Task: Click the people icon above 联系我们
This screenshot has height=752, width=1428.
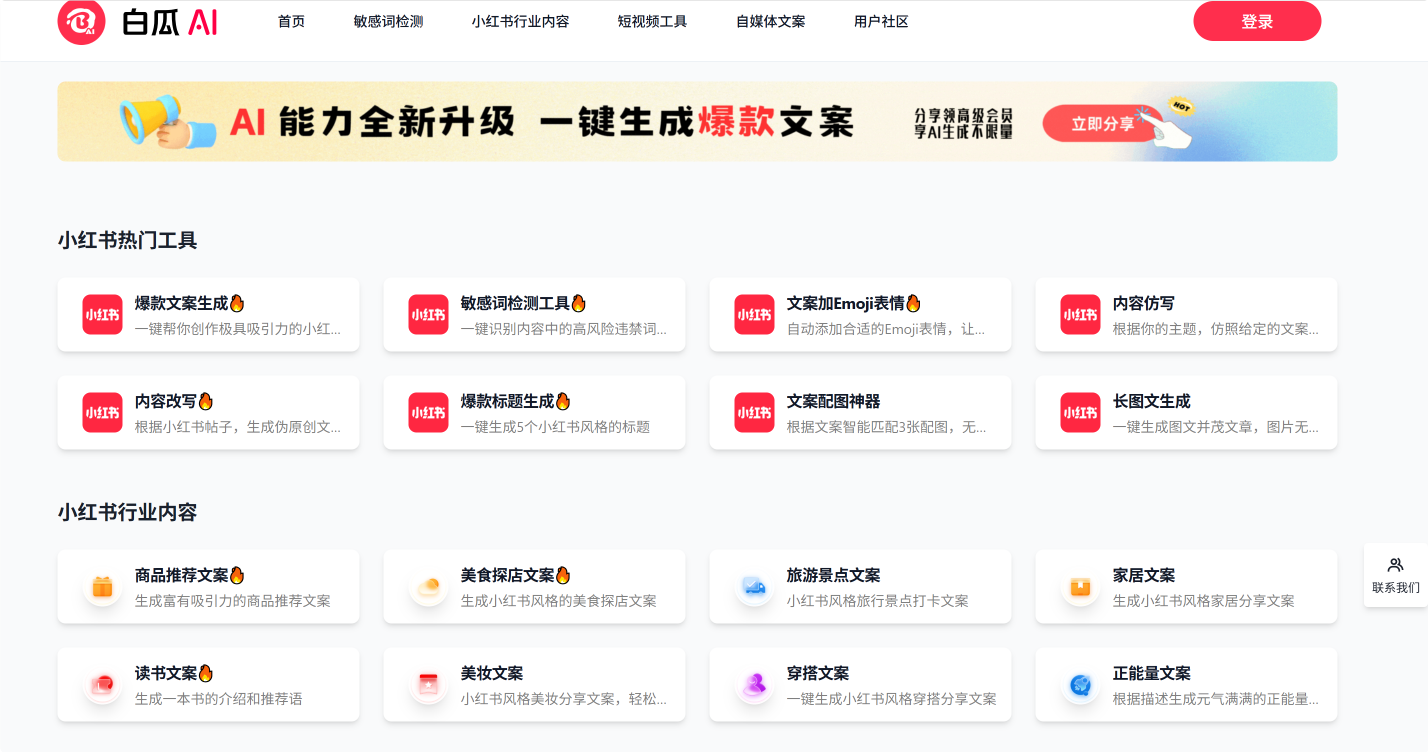Action: coord(1396,565)
